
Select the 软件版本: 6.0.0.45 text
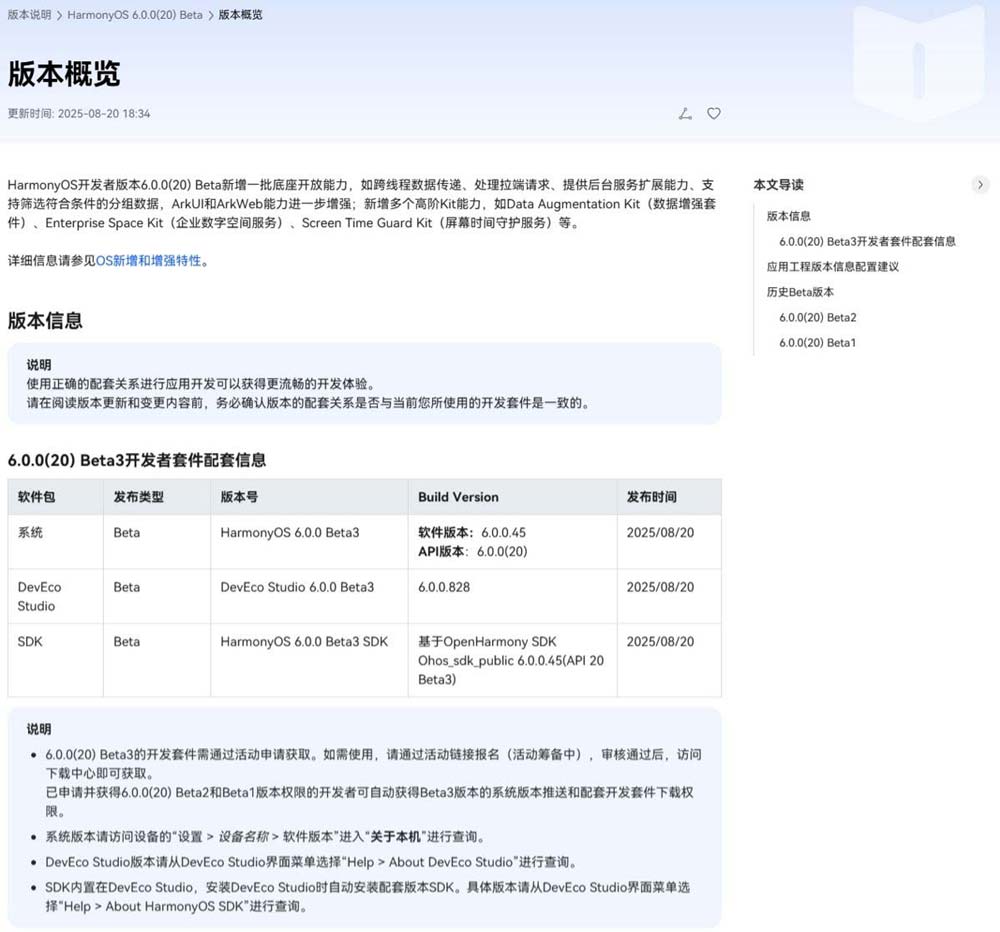pos(472,533)
